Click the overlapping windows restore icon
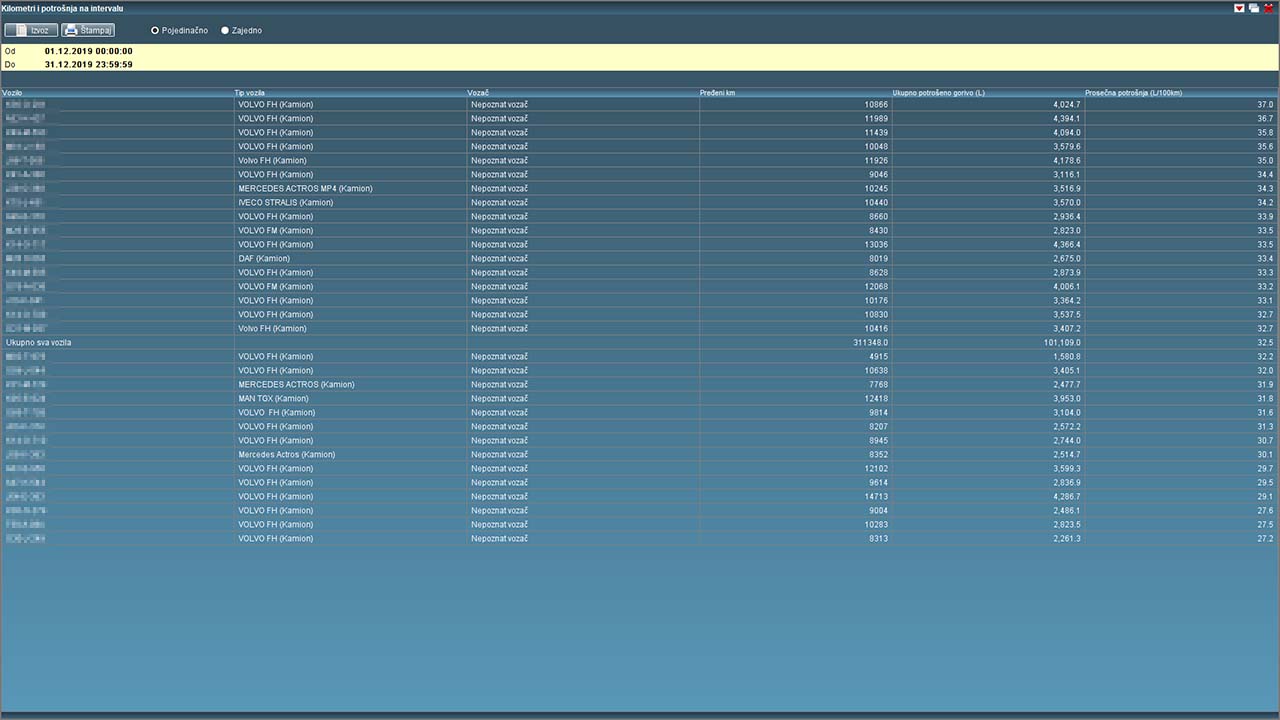 (1254, 8)
